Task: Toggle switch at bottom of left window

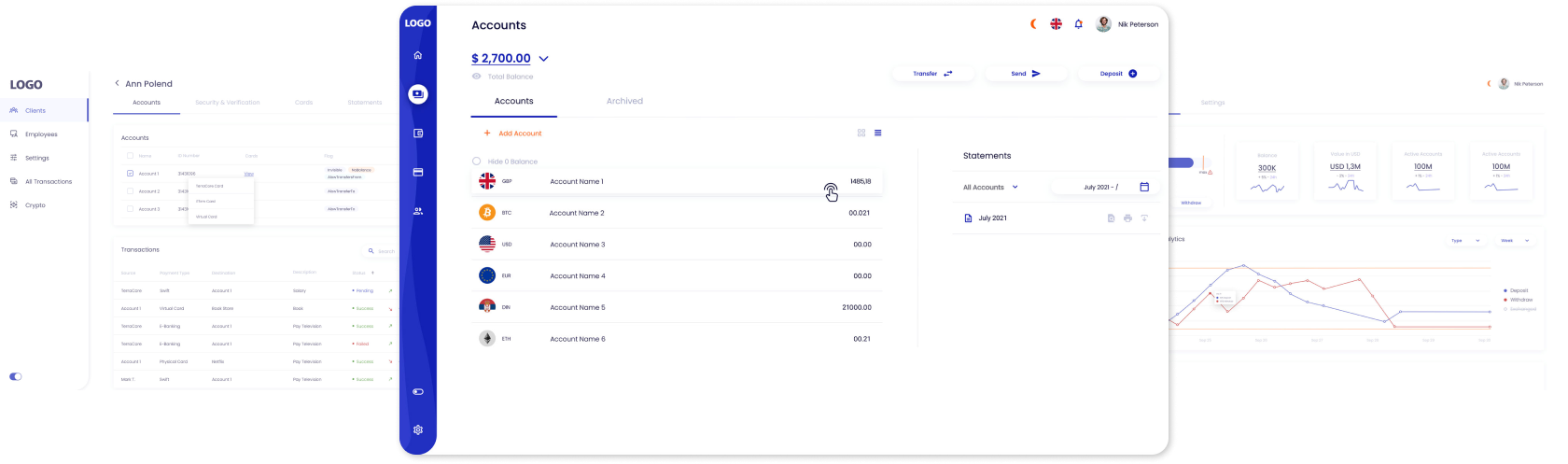Action: [16, 377]
